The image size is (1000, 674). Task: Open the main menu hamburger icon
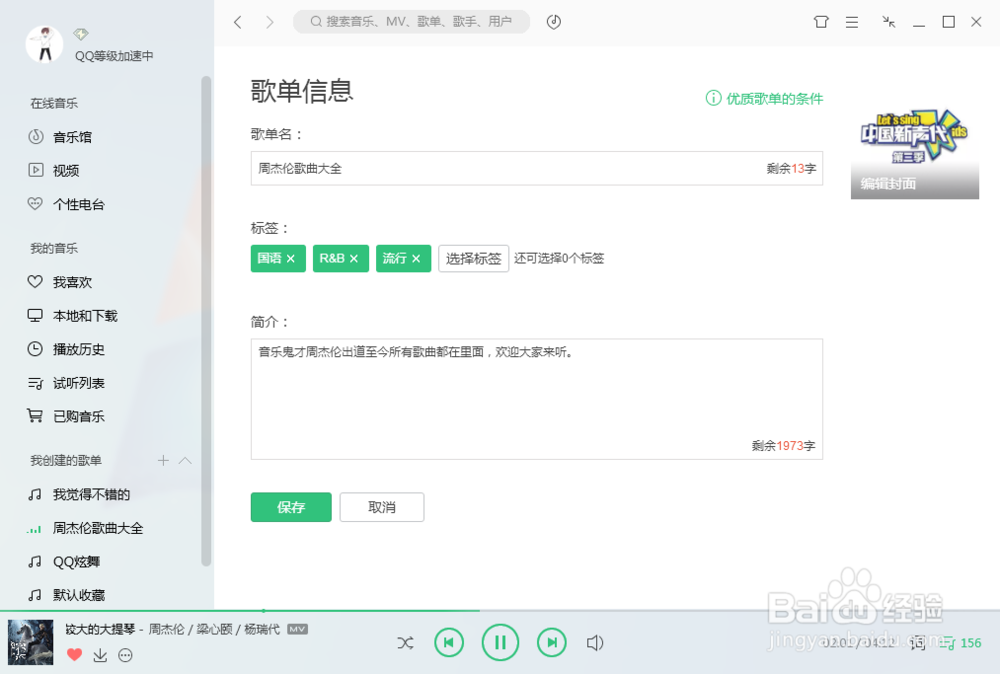(852, 21)
